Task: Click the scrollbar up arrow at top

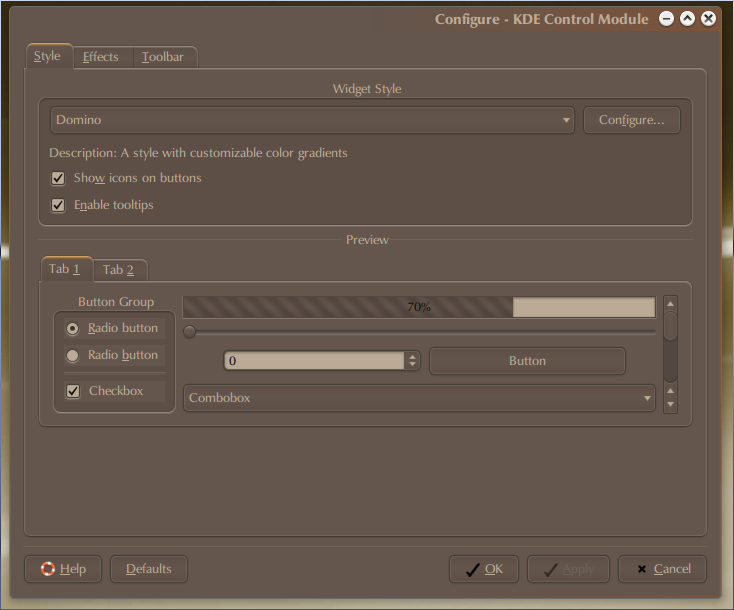Action: click(x=670, y=304)
